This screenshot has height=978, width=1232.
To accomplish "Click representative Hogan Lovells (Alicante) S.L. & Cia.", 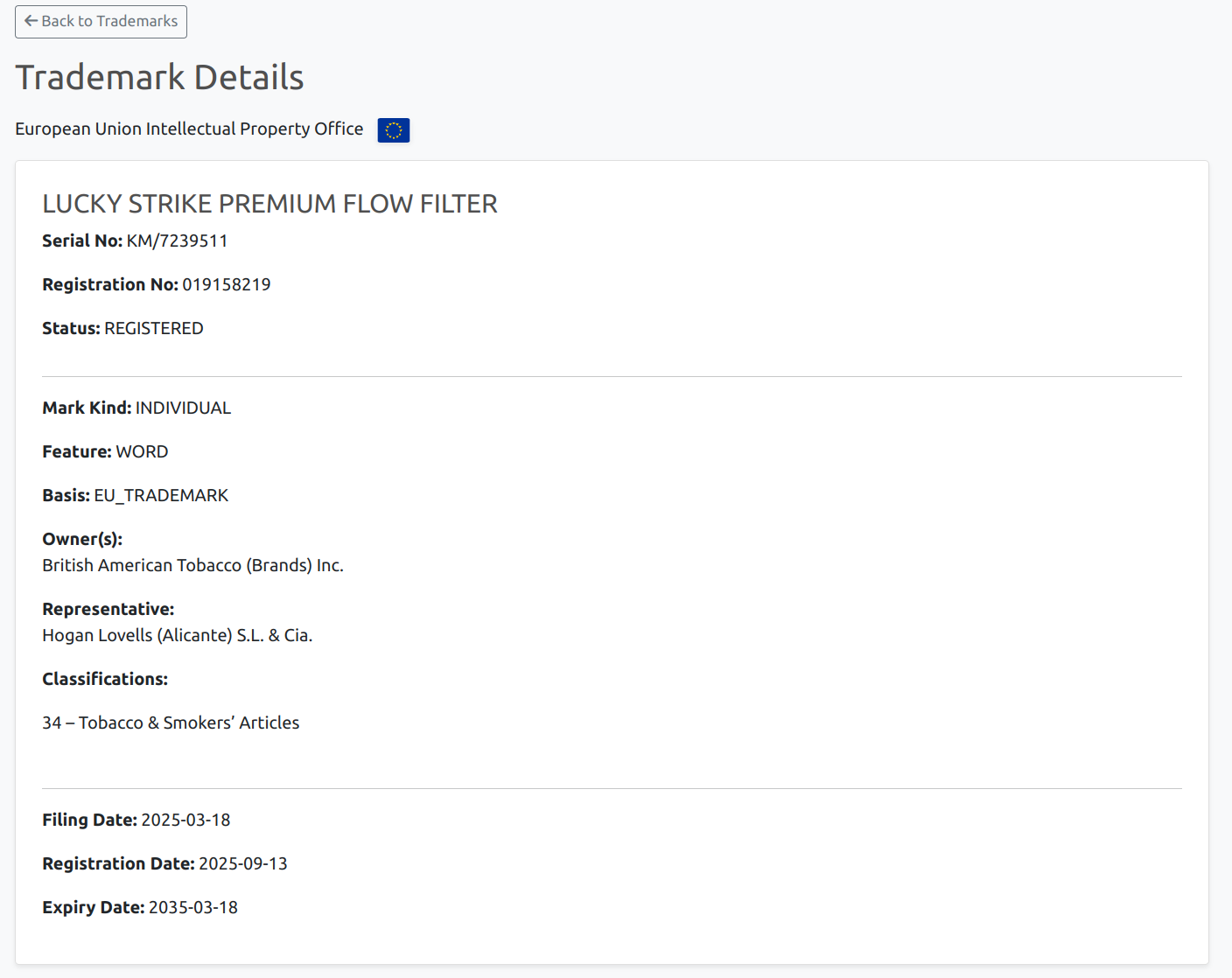I will (177, 636).
